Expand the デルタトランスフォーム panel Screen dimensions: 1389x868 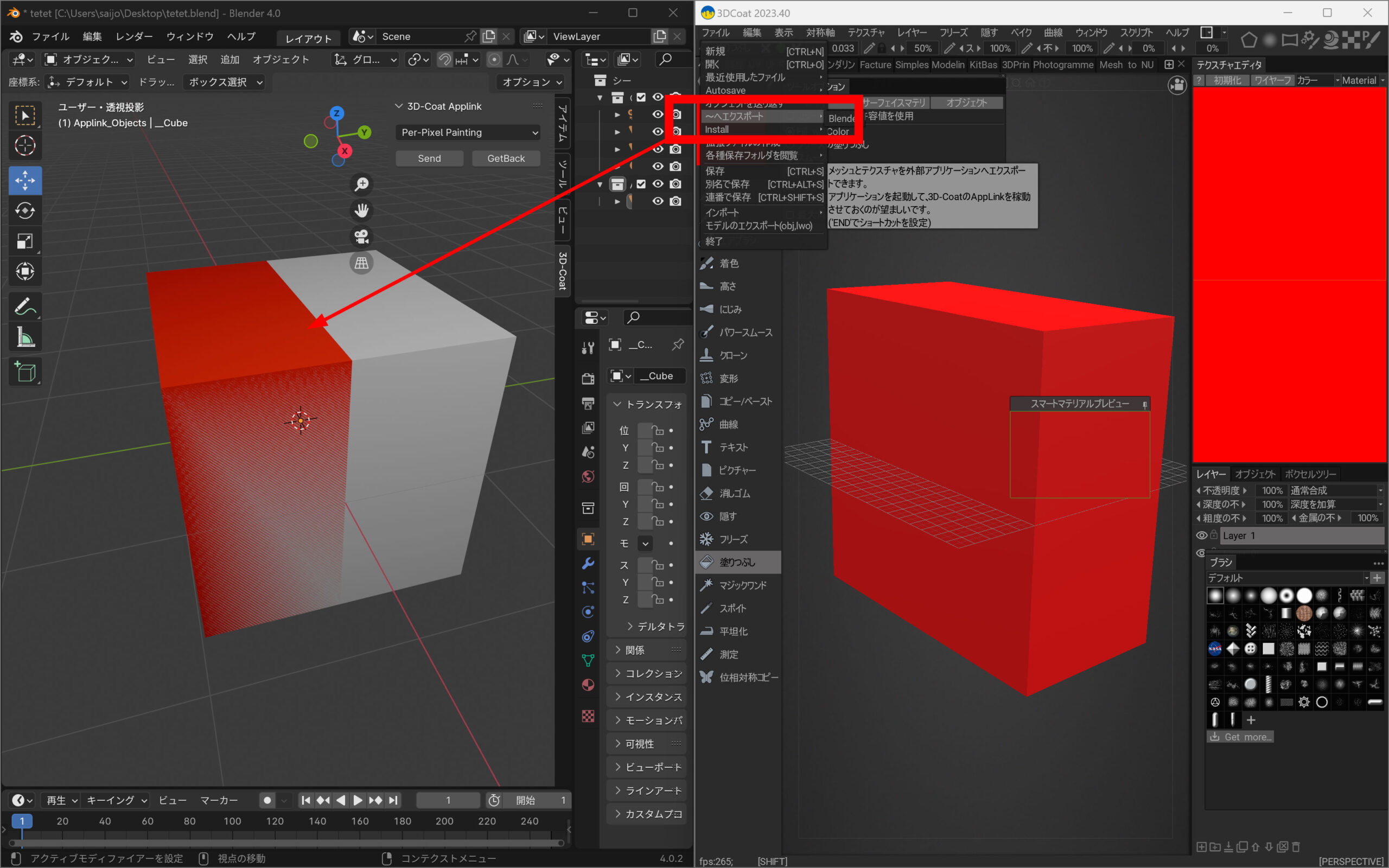tap(654, 626)
